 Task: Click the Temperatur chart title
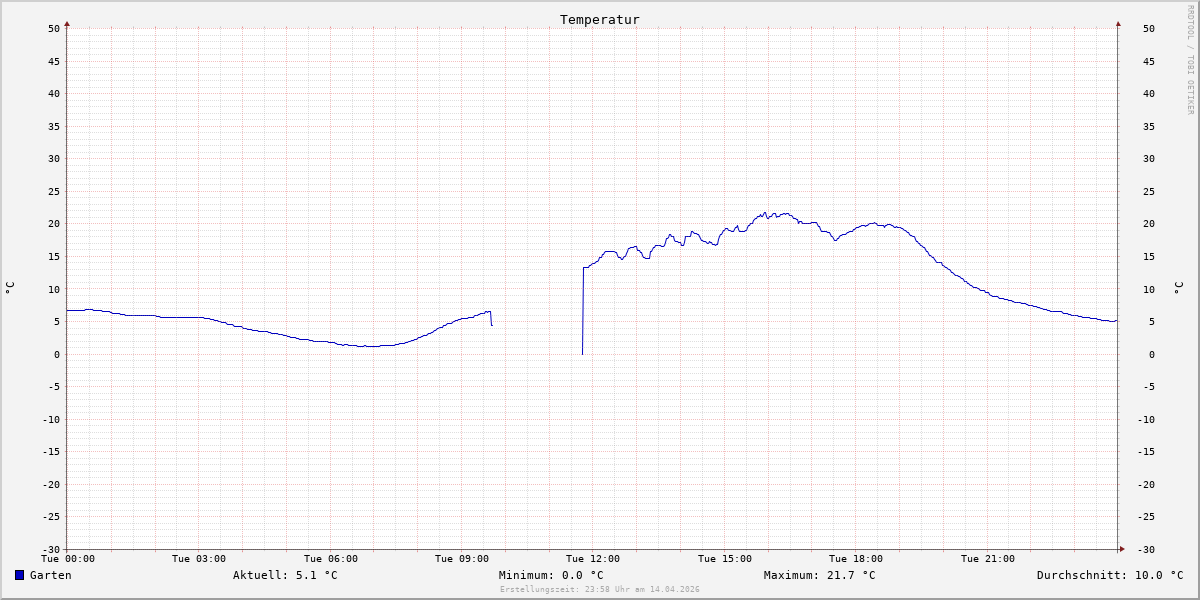[600, 19]
